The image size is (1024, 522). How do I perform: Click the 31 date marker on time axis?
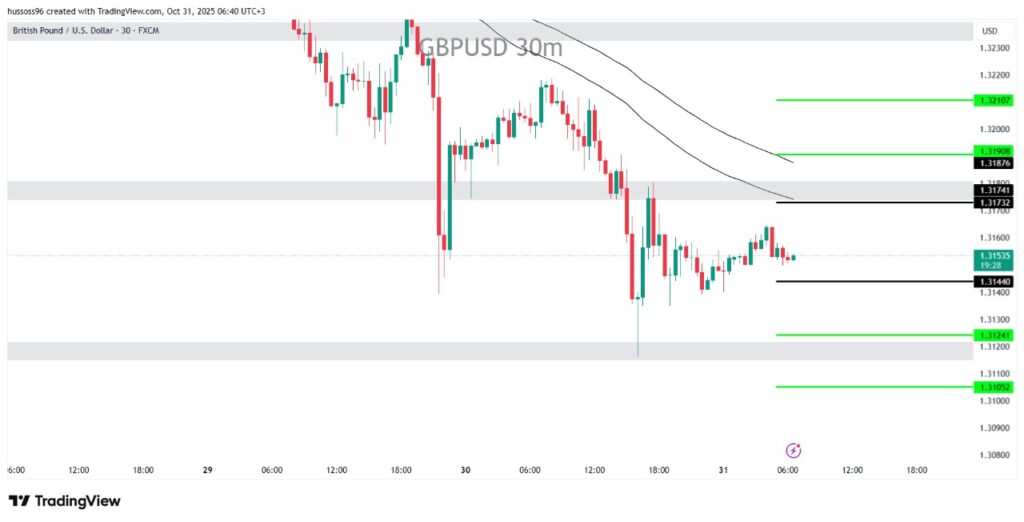724,470
